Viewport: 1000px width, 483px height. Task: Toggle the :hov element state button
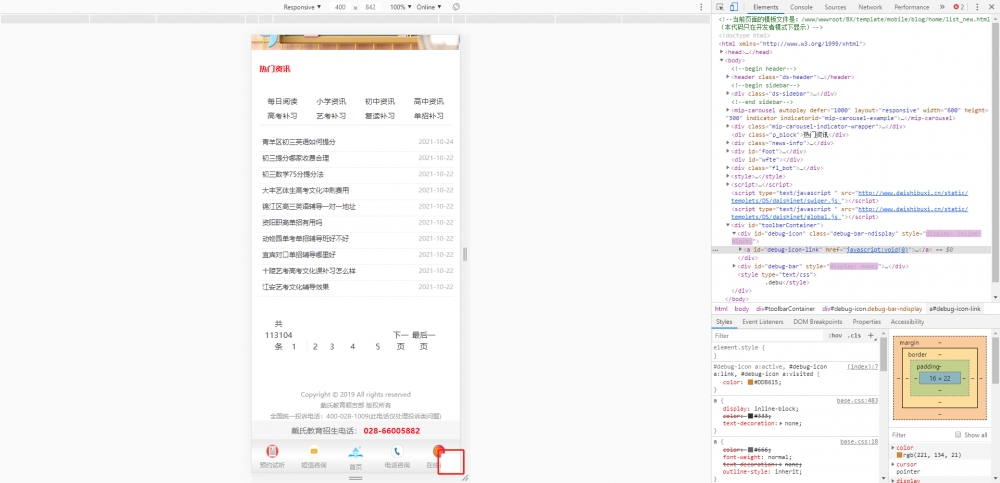click(835, 335)
